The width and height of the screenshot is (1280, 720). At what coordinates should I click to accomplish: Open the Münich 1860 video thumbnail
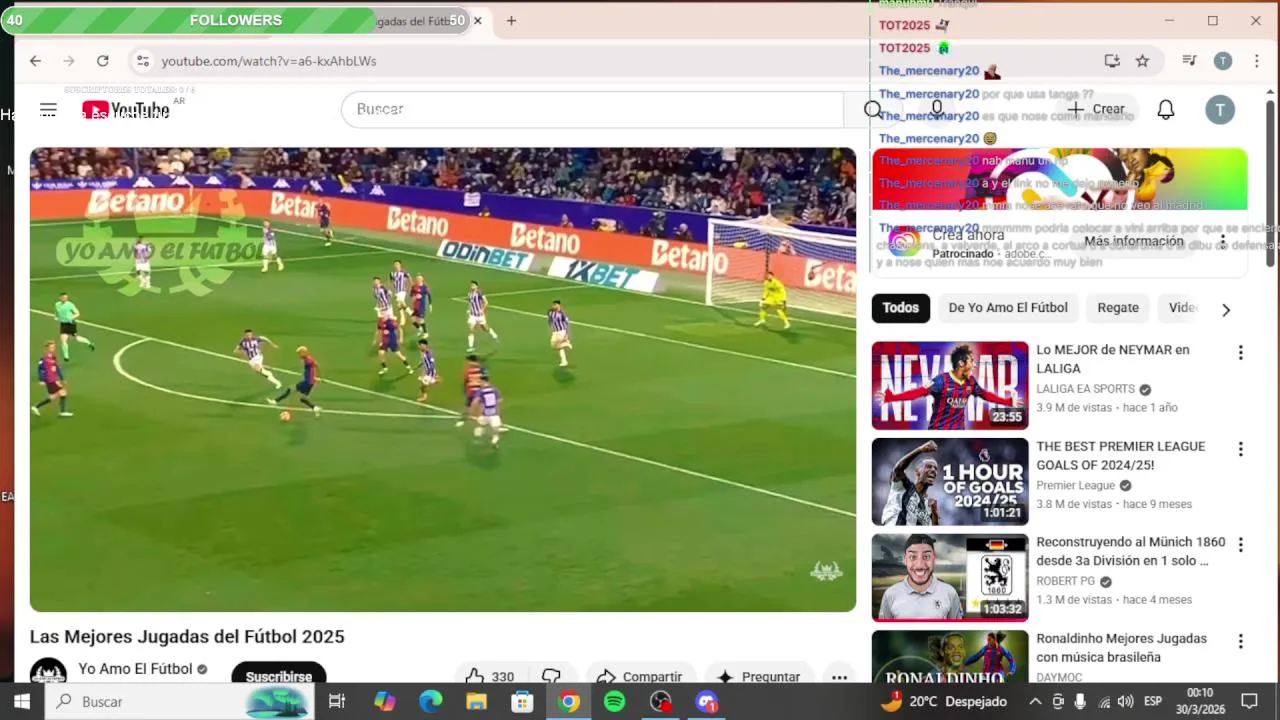[950, 578]
